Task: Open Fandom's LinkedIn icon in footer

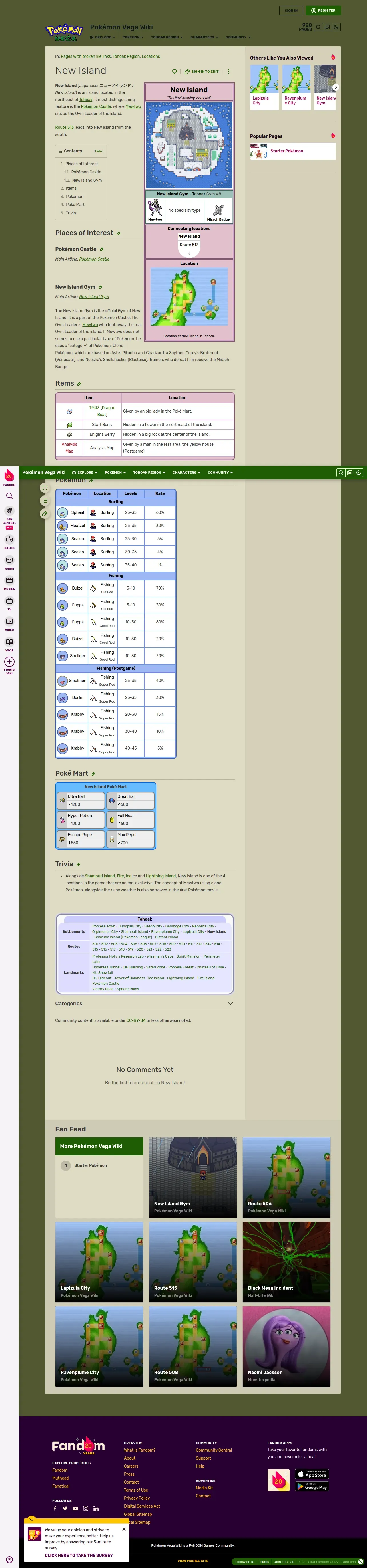Action: point(96,1508)
